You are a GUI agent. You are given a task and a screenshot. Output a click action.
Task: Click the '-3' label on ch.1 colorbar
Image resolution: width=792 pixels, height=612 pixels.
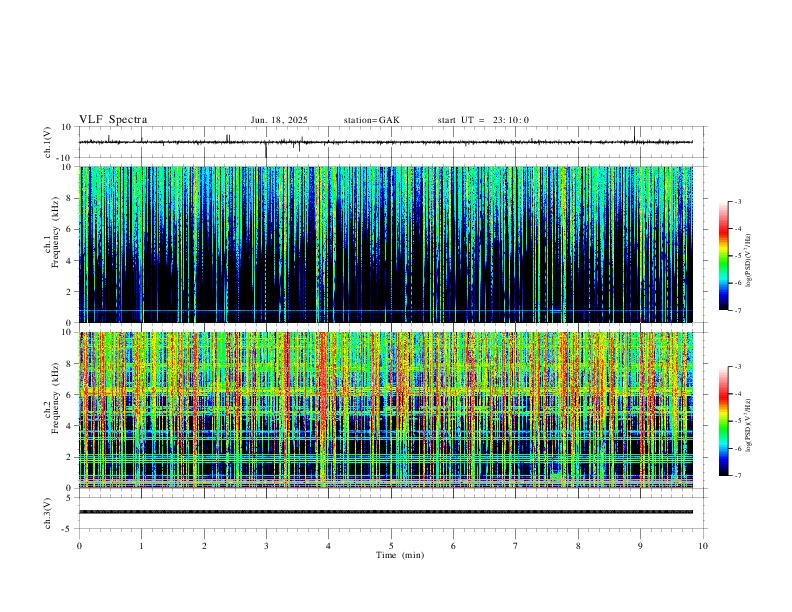point(737,201)
